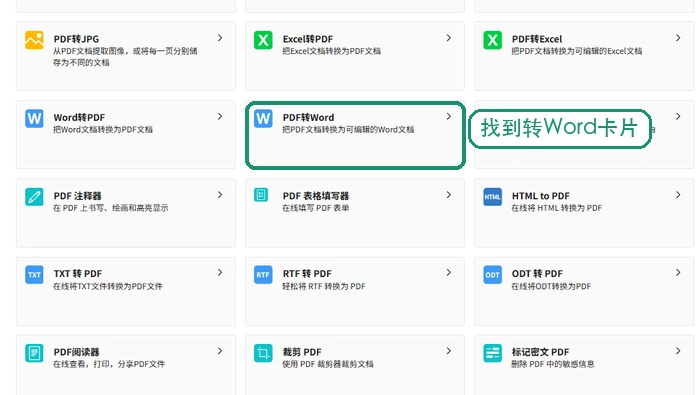Image resolution: width=700 pixels, height=395 pixels.
Task: Click the blue W icon of PDF转Word
Action: coord(263,119)
